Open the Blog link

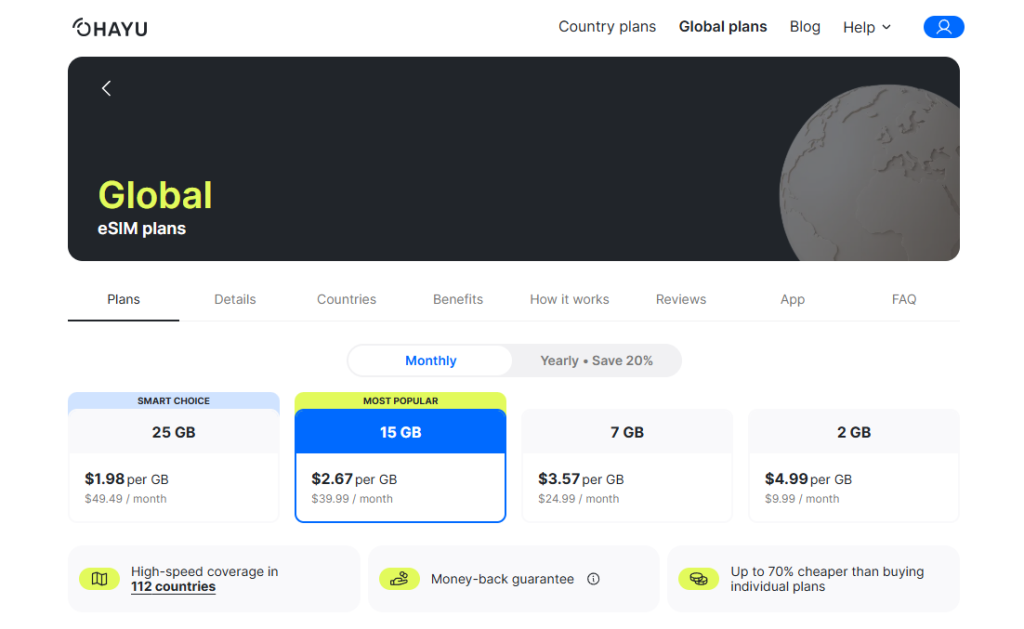coord(805,27)
